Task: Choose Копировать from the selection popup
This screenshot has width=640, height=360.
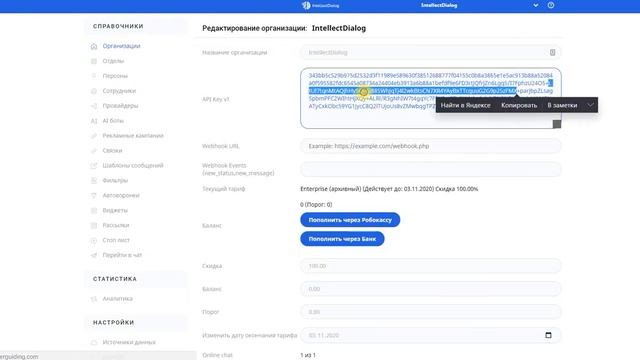Action: tap(519, 105)
